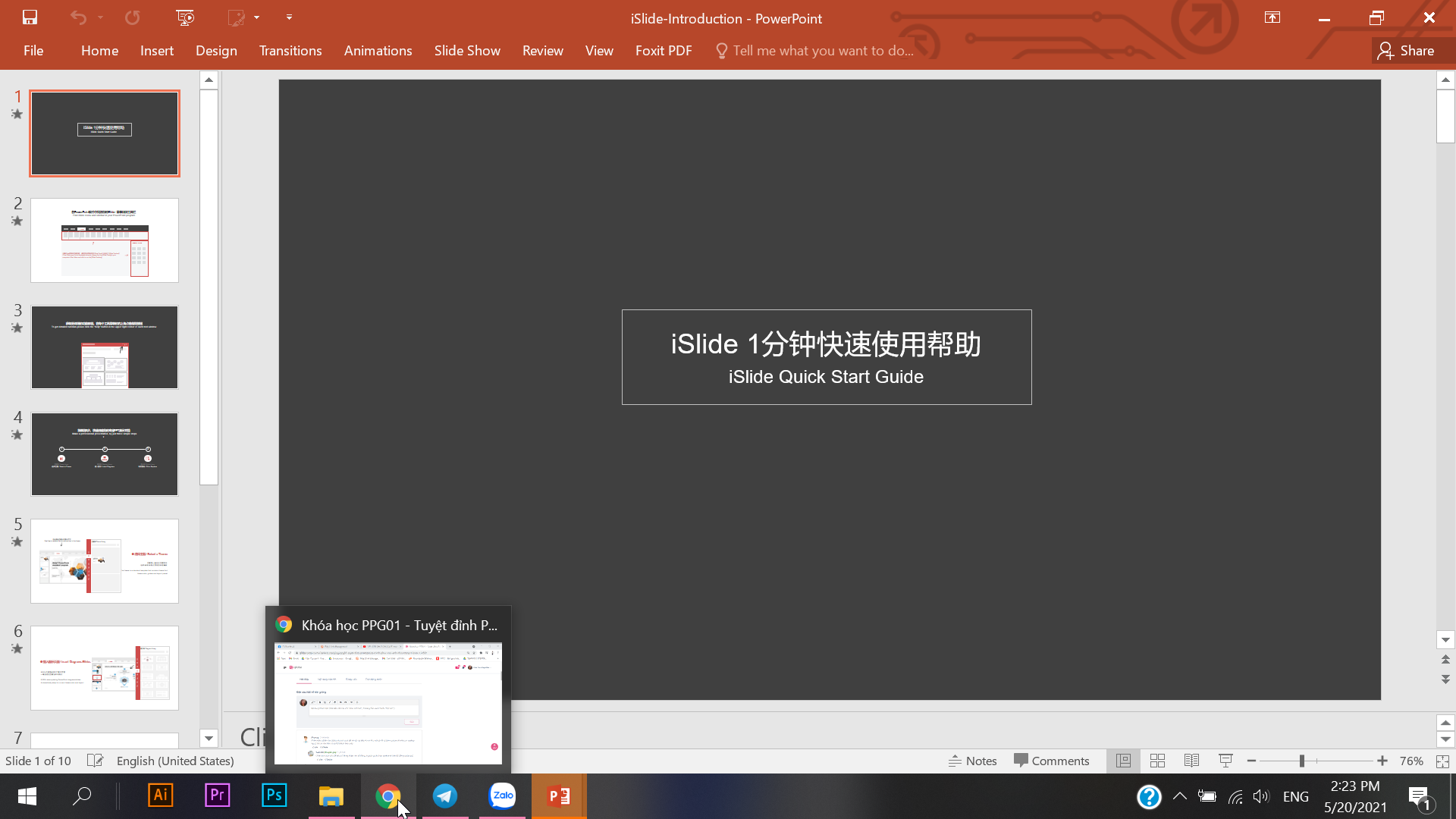
Task: Open Telegram from taskbar
Action: click(444, 796)
